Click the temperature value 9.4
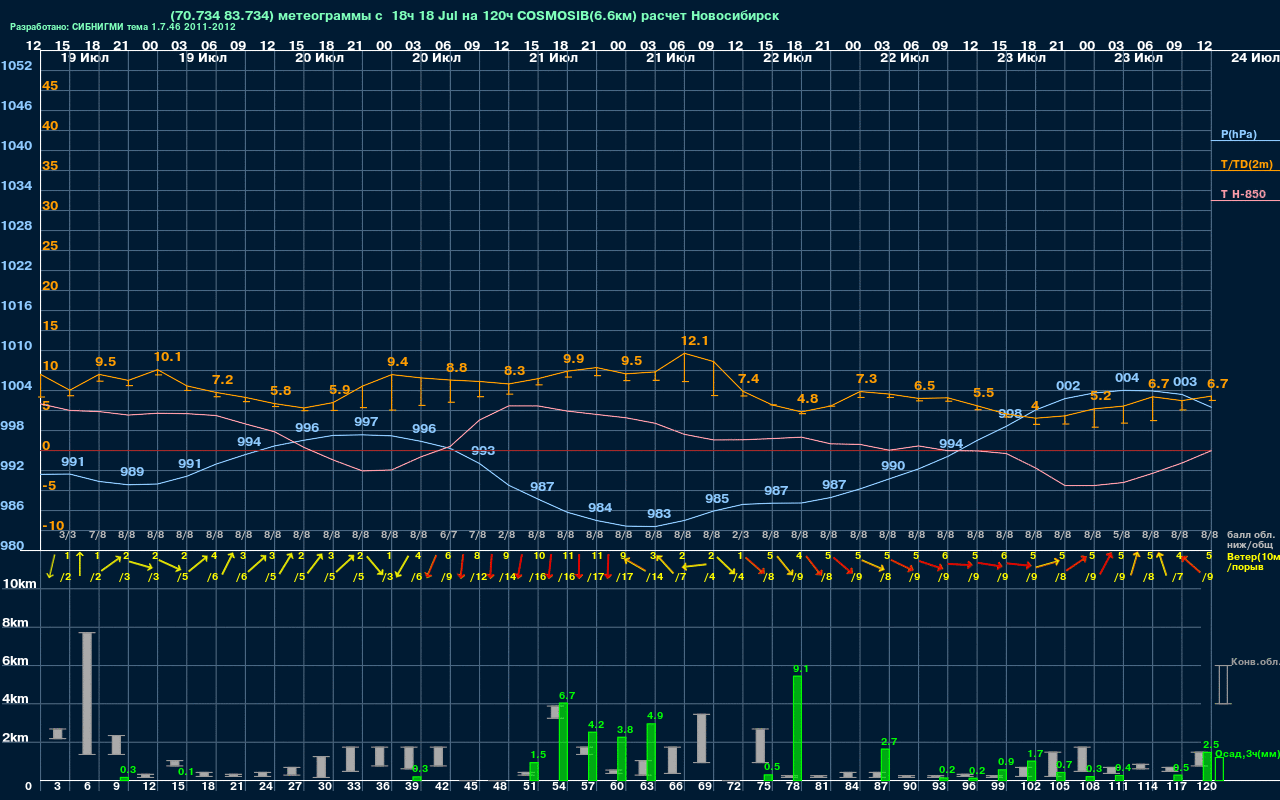The width and height of the screenshot is (1280, 800). pyautogui.click(x=398, y=362)
